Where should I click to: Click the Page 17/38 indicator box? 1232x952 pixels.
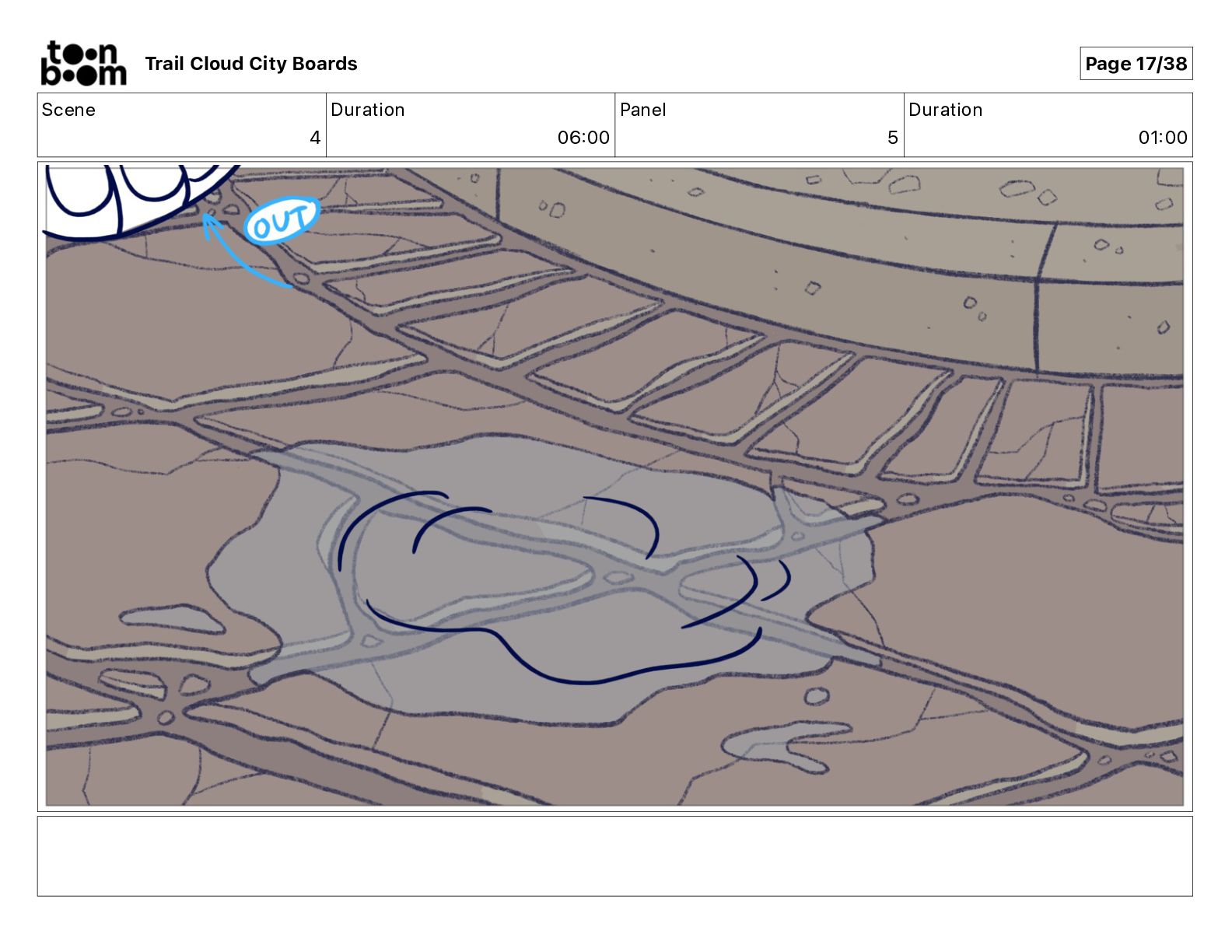click(1136, 64)
